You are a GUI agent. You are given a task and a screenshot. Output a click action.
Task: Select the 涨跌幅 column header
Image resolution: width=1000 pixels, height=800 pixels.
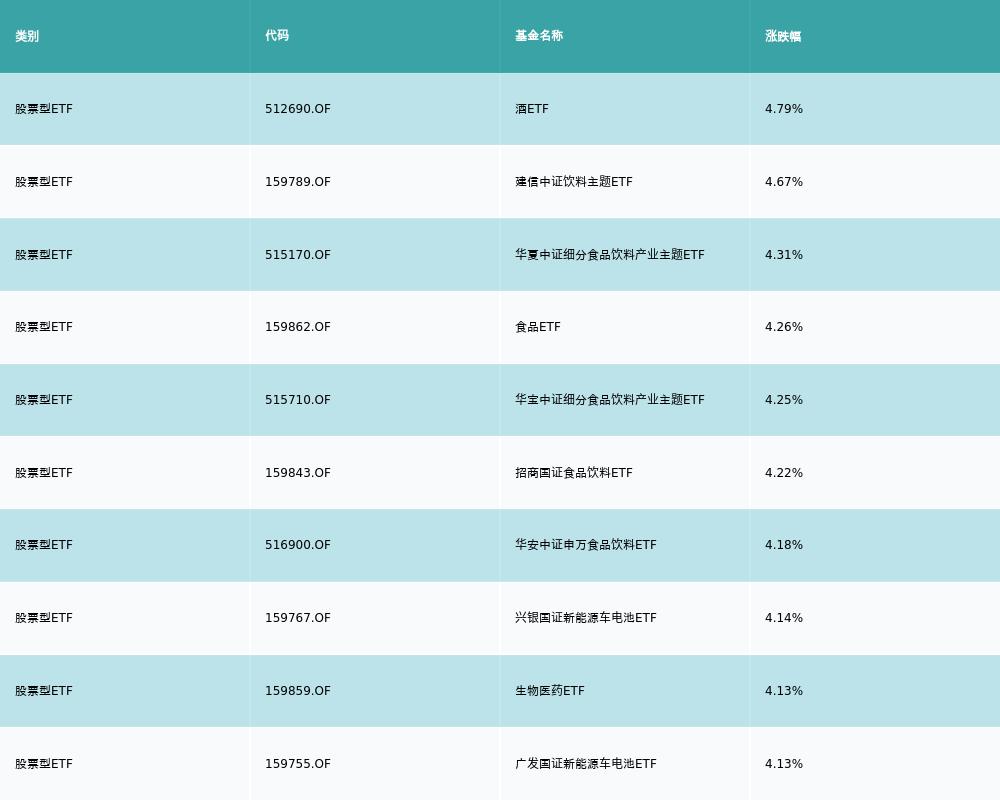click(x=783, y=36)
